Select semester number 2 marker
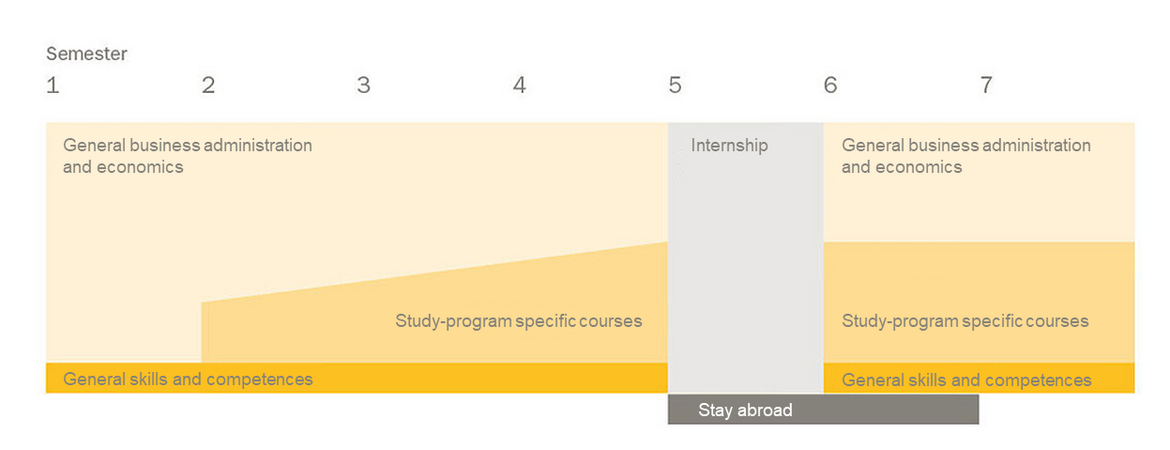The image size is (1170, 450). coord(208,86)
